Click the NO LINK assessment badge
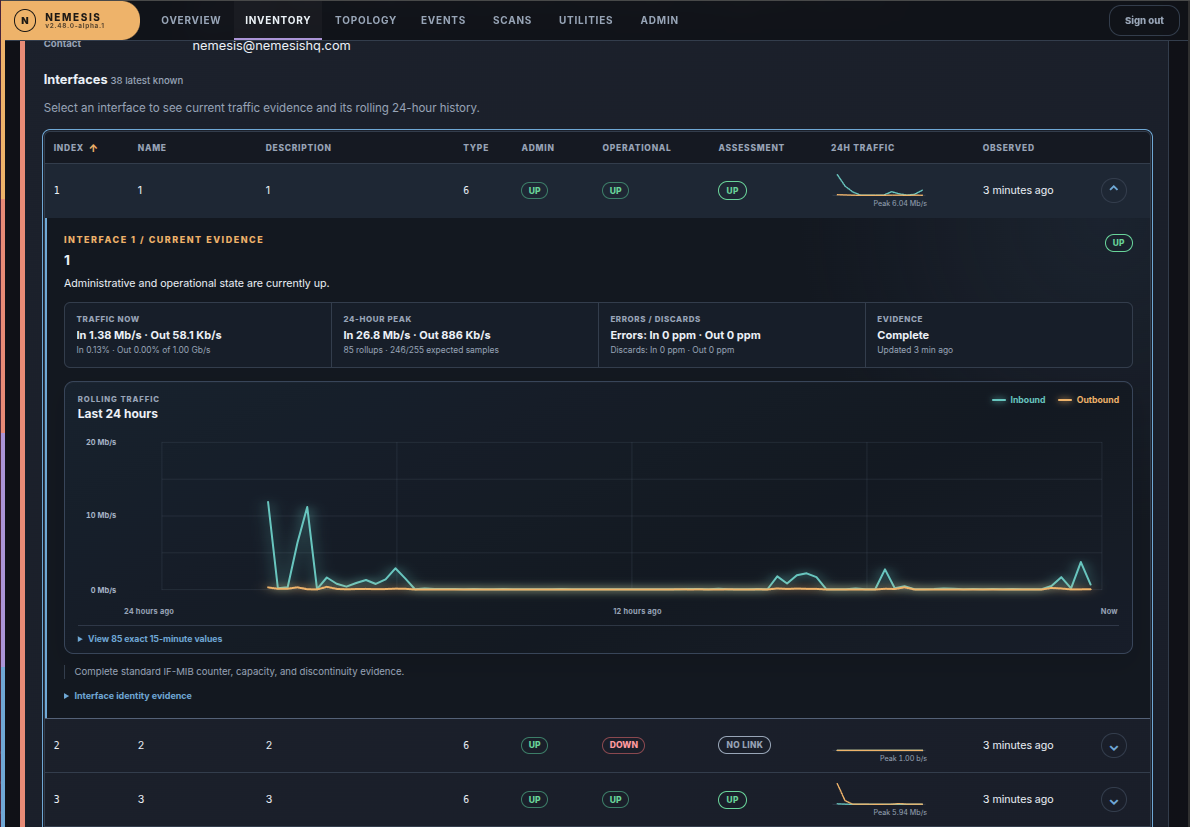 tap(744, 745)
